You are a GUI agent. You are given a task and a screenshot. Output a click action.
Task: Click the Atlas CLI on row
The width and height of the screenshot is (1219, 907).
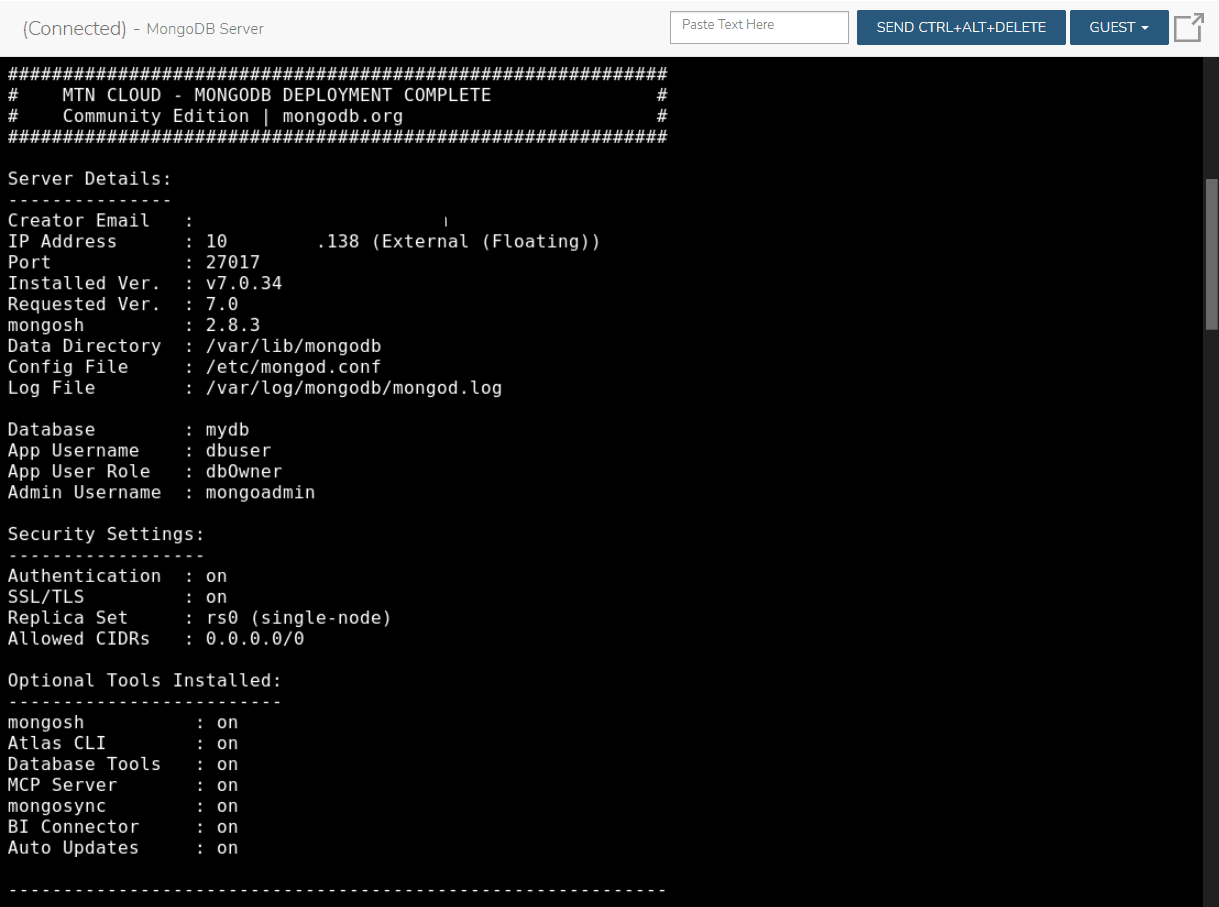[123, 745]
